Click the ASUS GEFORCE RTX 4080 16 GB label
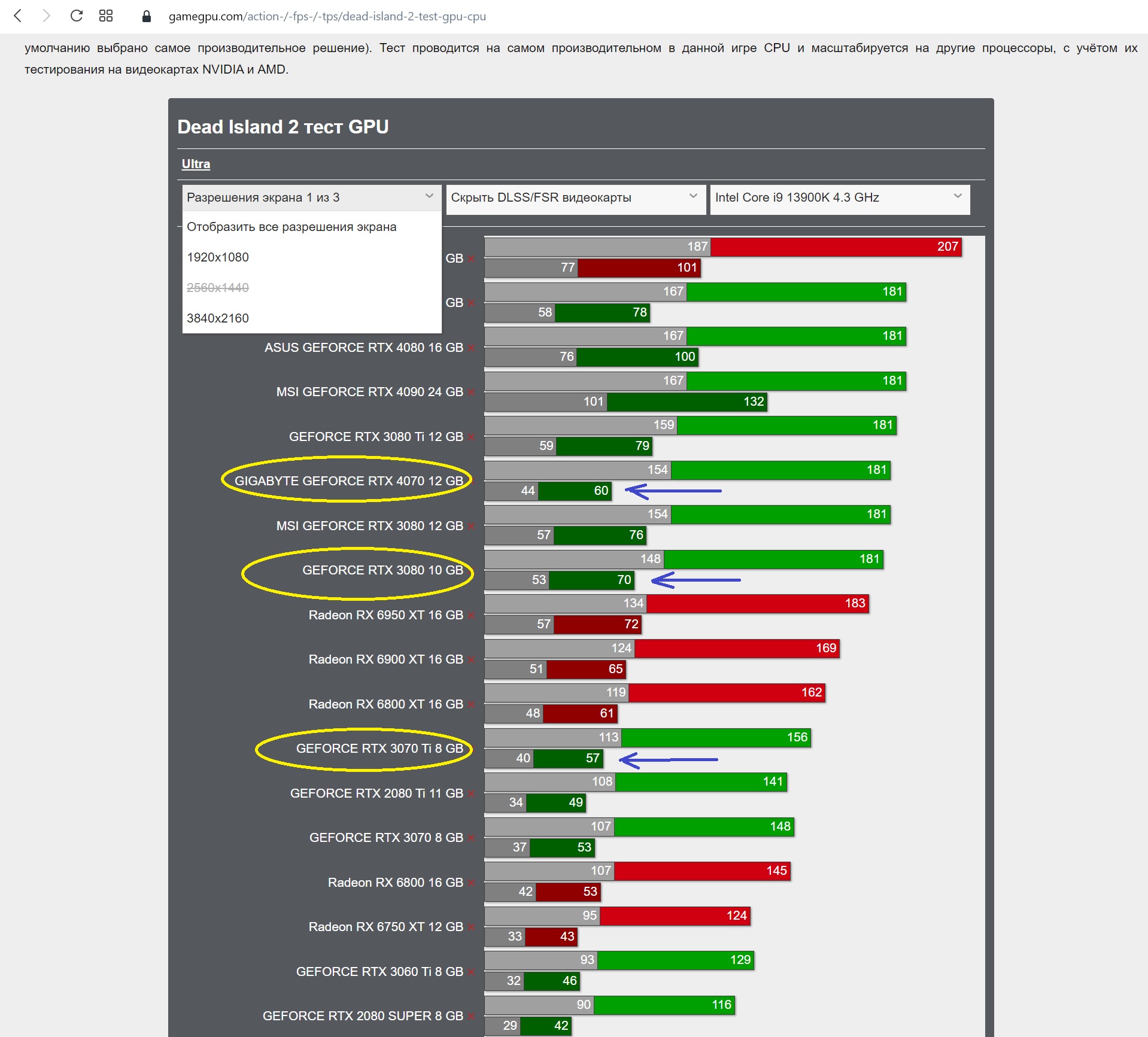Screen dimensions: 1148x1037 click(364, 348)
